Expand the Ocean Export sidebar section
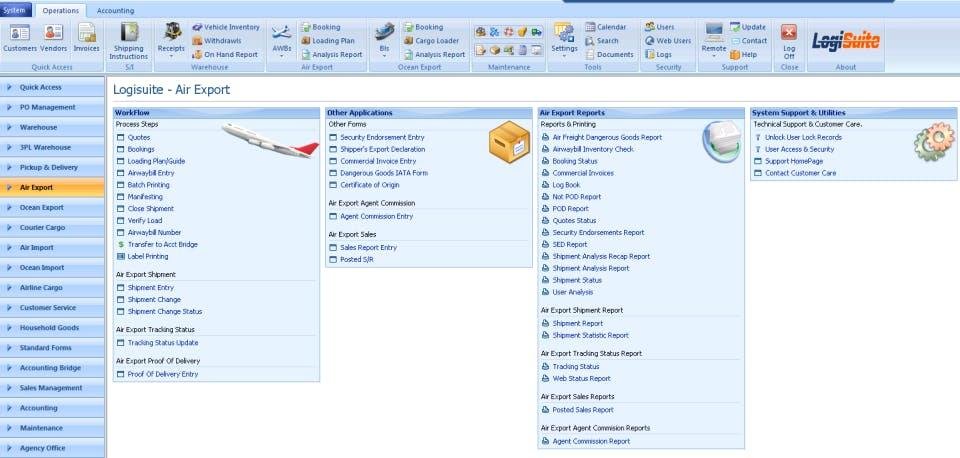This screenshot has width=960, height=458. pyautogui.click(x=52, y=208)
